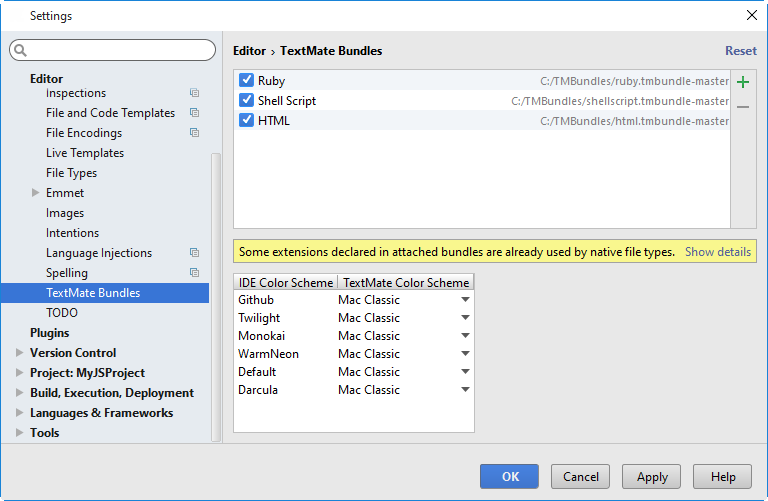Image resolution: width=768 pixels, height=501 pixels.
Task: Expand the Emmet tree node
Action: [x=36, y=193]
